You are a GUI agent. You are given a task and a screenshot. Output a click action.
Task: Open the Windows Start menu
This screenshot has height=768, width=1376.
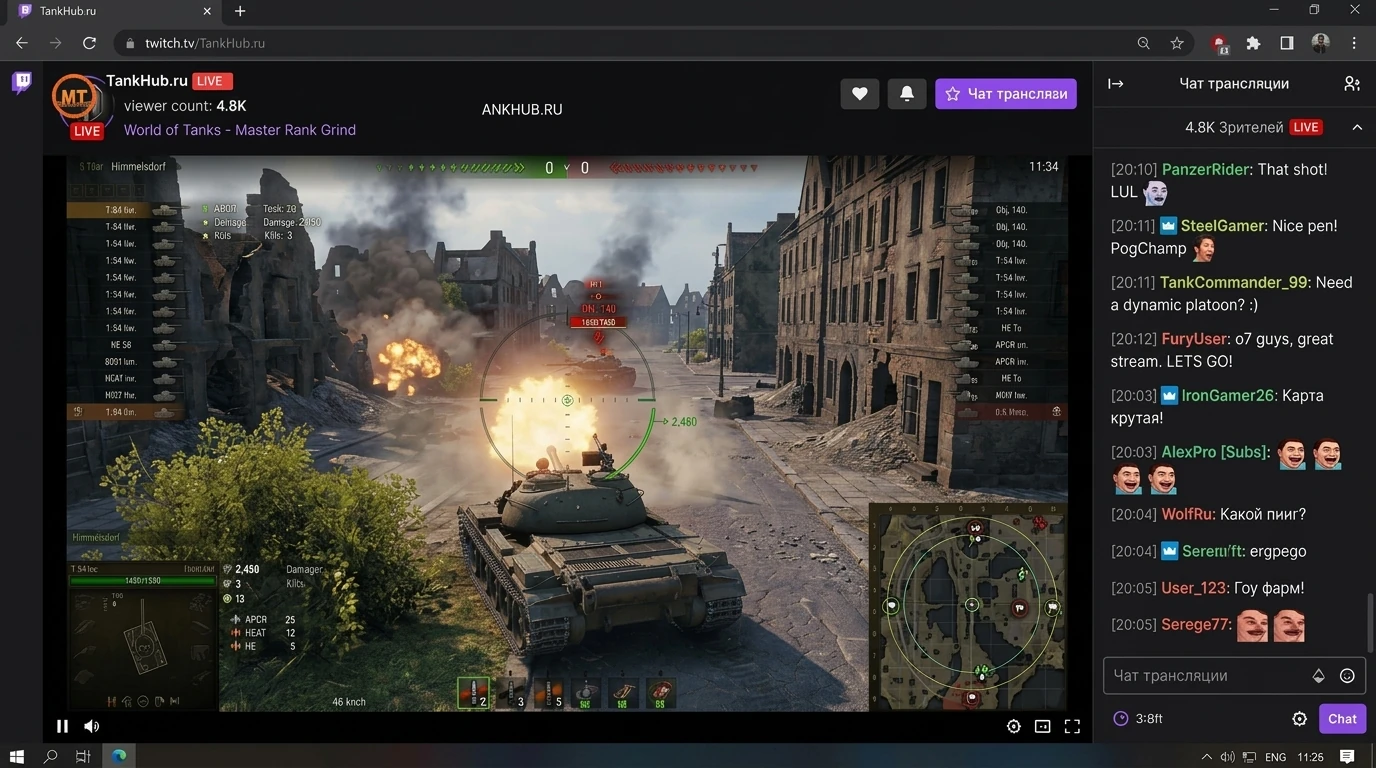tap(17, 757)
